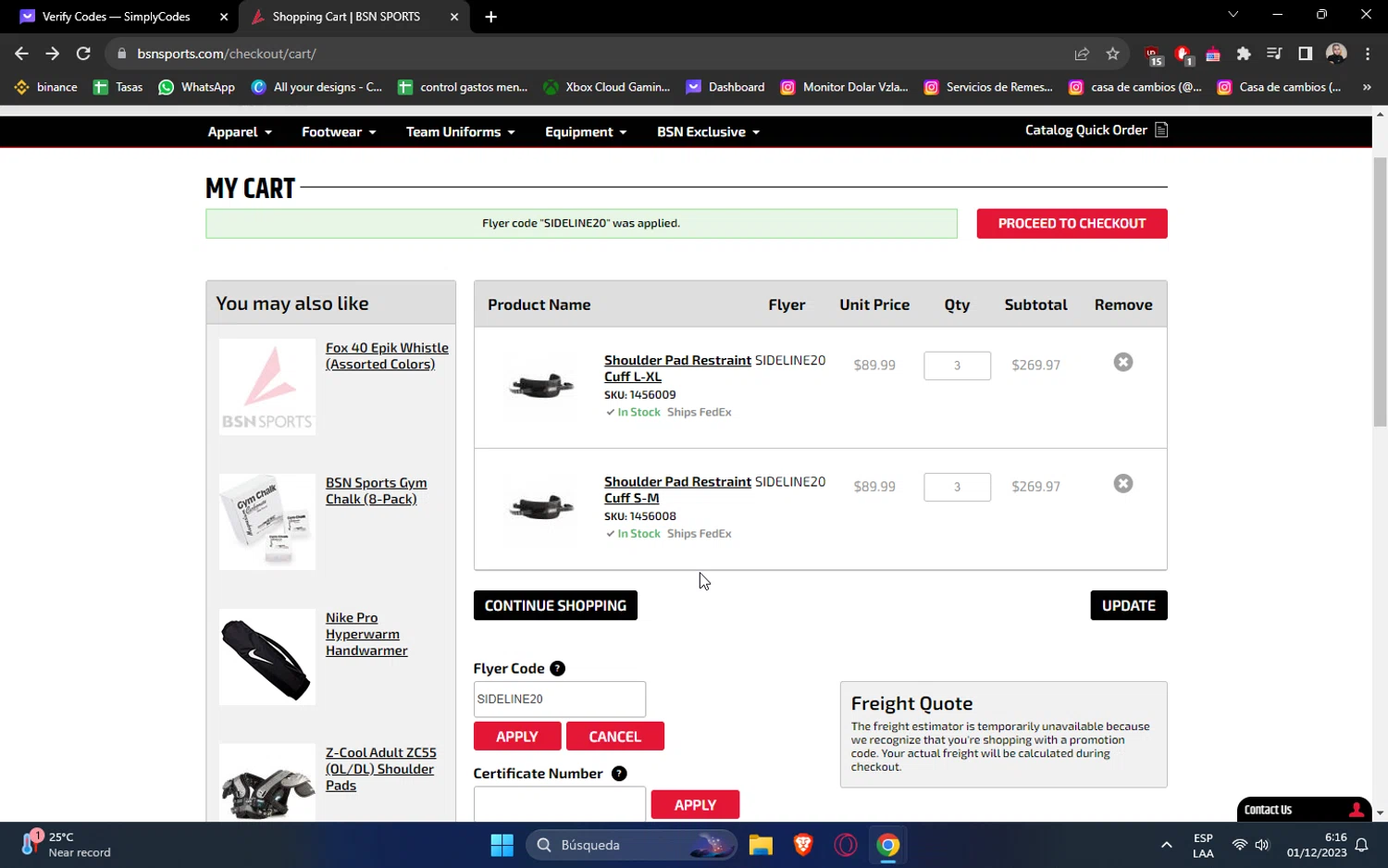Open Shoulder Pad Restraint Cuff S-M product link
This screenshot has width=1388, height=868.
[677, 490]
